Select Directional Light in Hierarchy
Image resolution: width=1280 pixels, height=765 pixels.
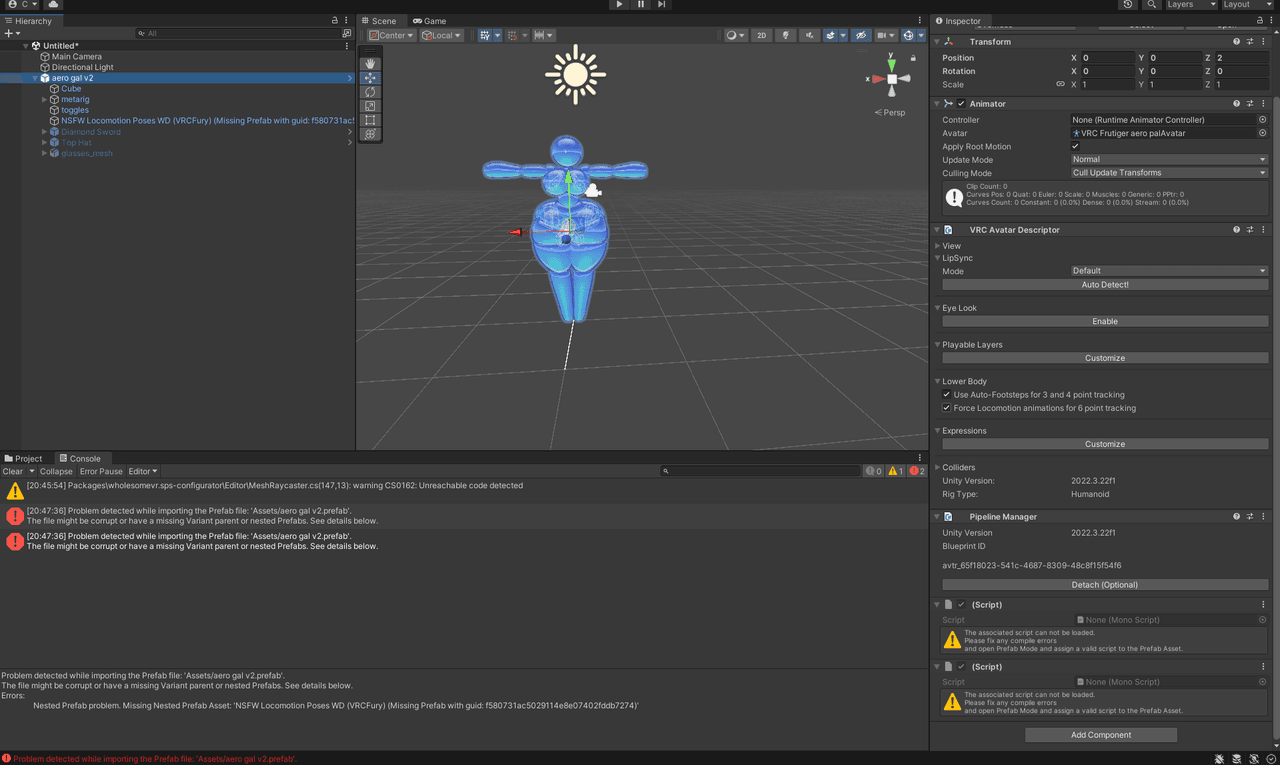pos(83,68)
